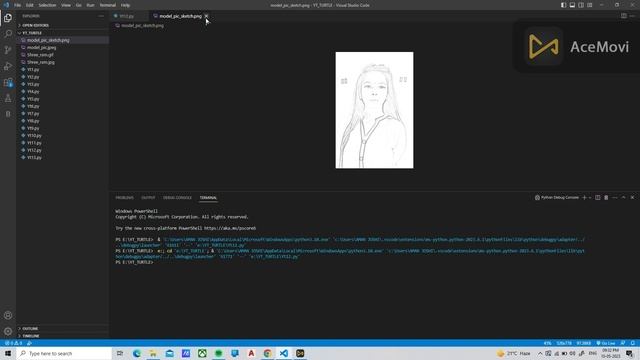Split the editor to the right

pyautogui.click(x=624, y=16)
